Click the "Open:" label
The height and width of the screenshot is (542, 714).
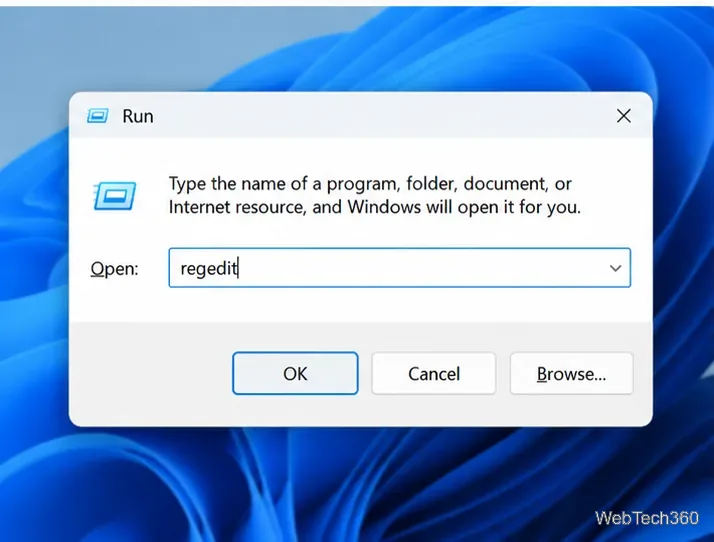pyautogui.click(x=114, y=268)
